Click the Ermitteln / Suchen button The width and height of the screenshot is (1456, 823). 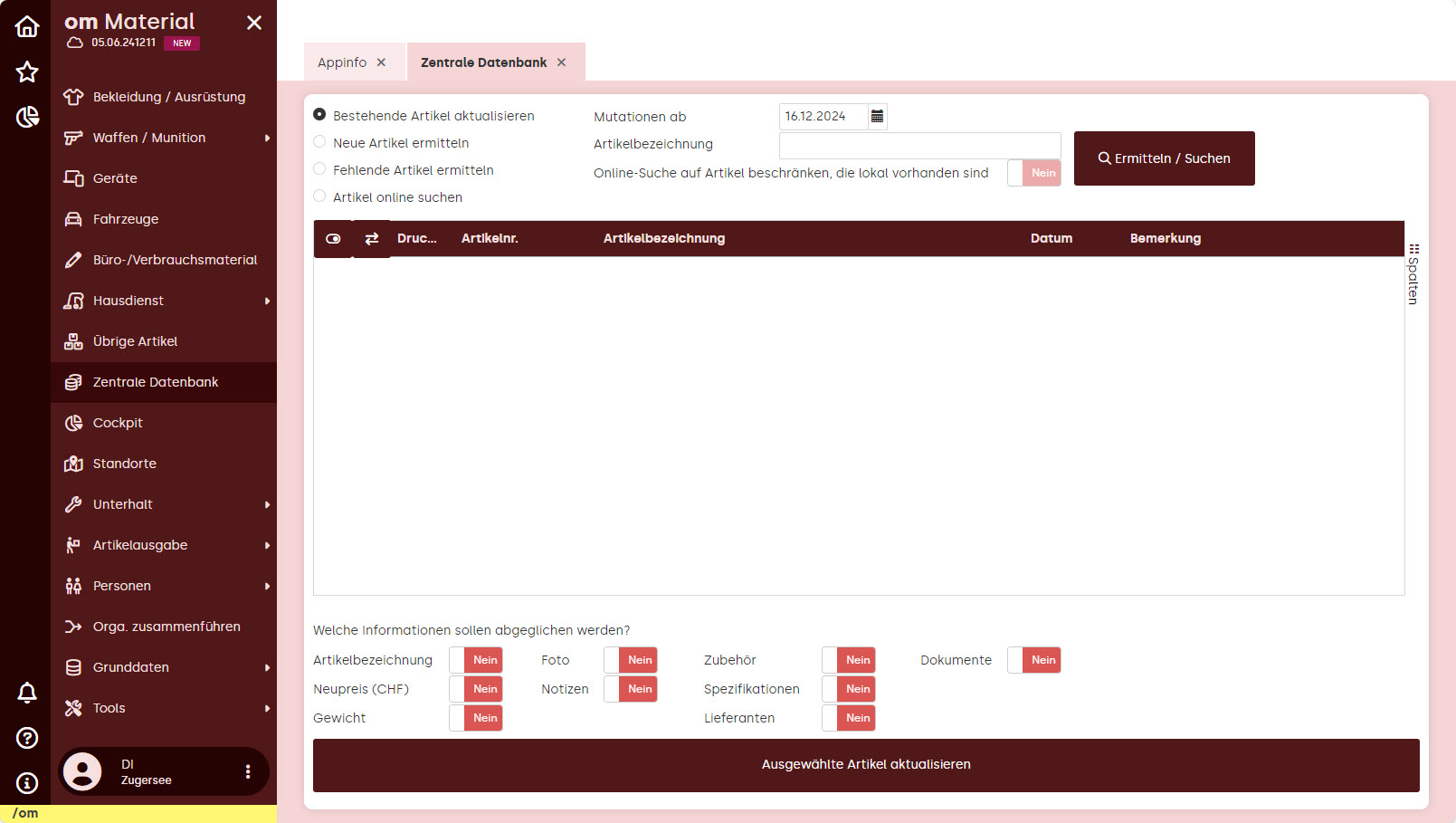(1164, 158)
